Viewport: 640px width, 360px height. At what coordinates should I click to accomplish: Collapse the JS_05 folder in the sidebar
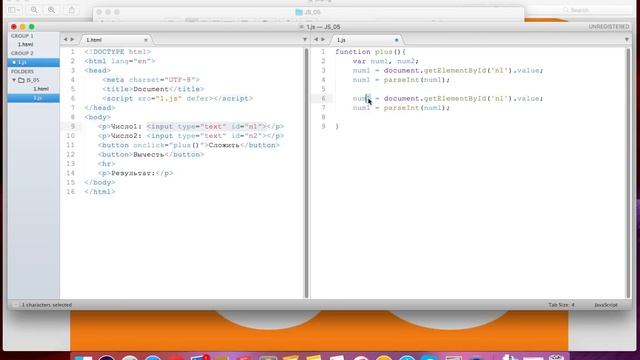point(14,80)
